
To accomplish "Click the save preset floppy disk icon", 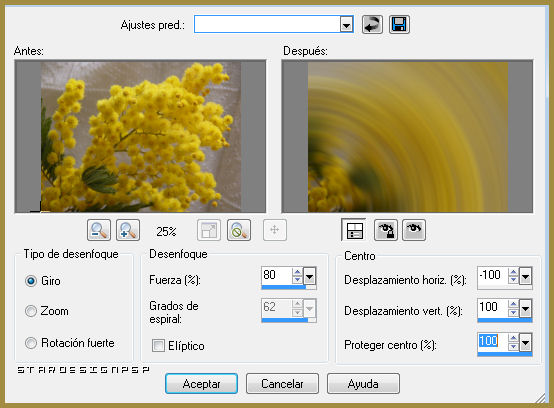I will [x=399, y=25].
